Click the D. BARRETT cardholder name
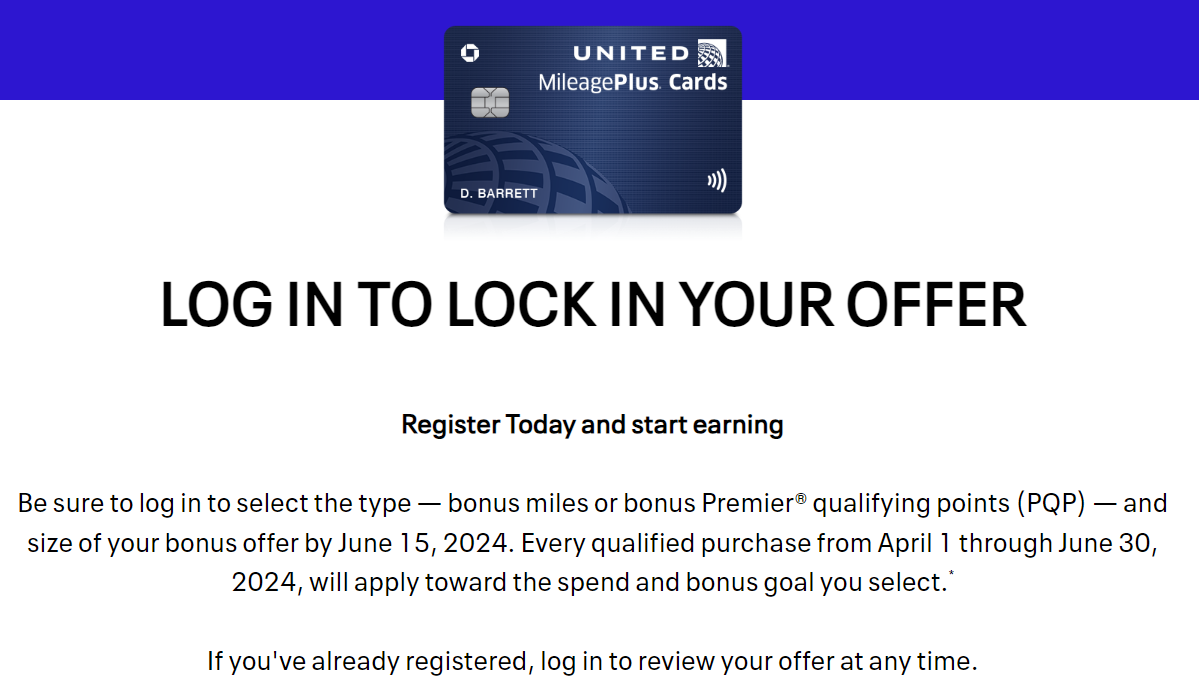The image size is (1199, 697). pyautogui.click(x=499, y=193)
